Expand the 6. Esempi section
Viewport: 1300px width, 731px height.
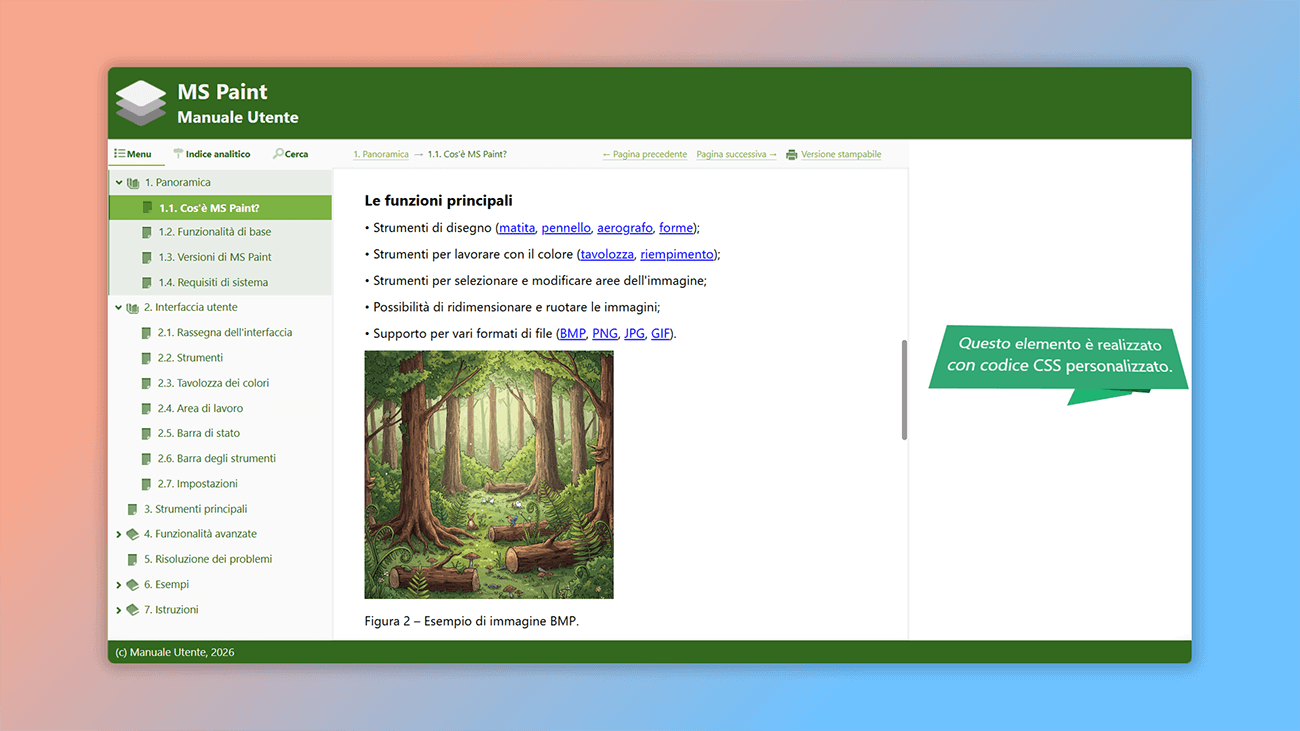(x=118, y=584)
